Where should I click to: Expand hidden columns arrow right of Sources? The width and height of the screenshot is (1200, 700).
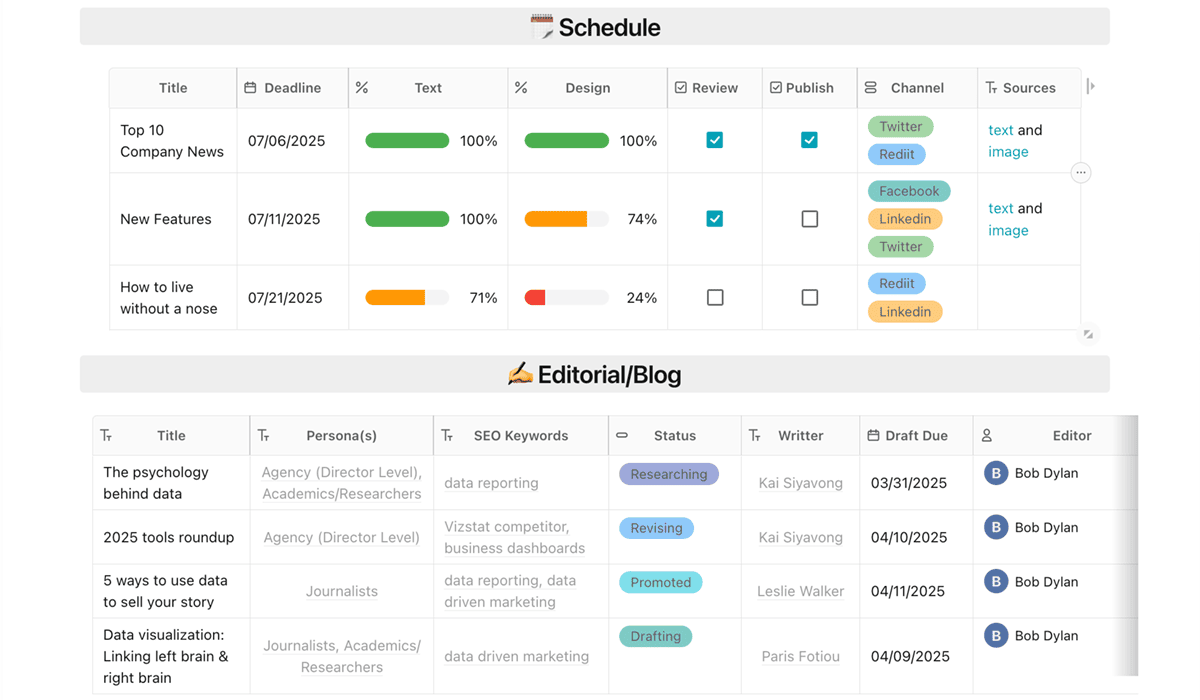(1091, 87)
